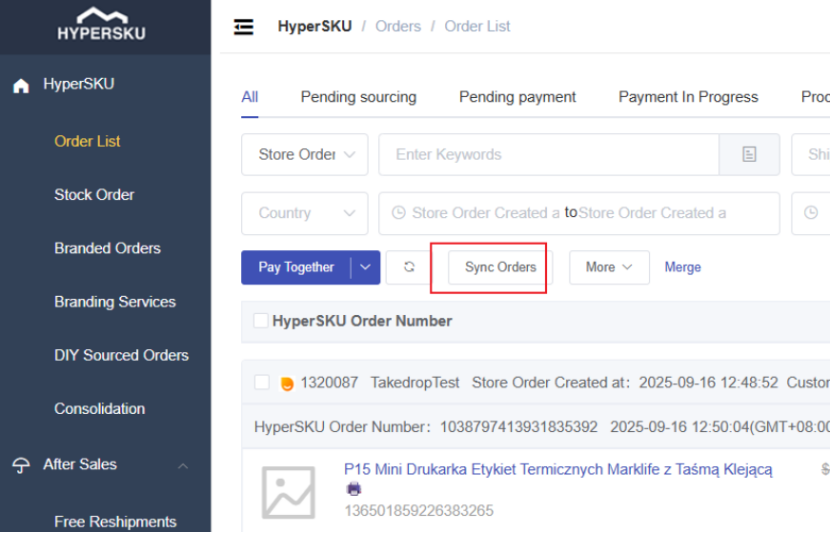
Task: Focus the Enter Keywords search field
Action: click(548, 155)
